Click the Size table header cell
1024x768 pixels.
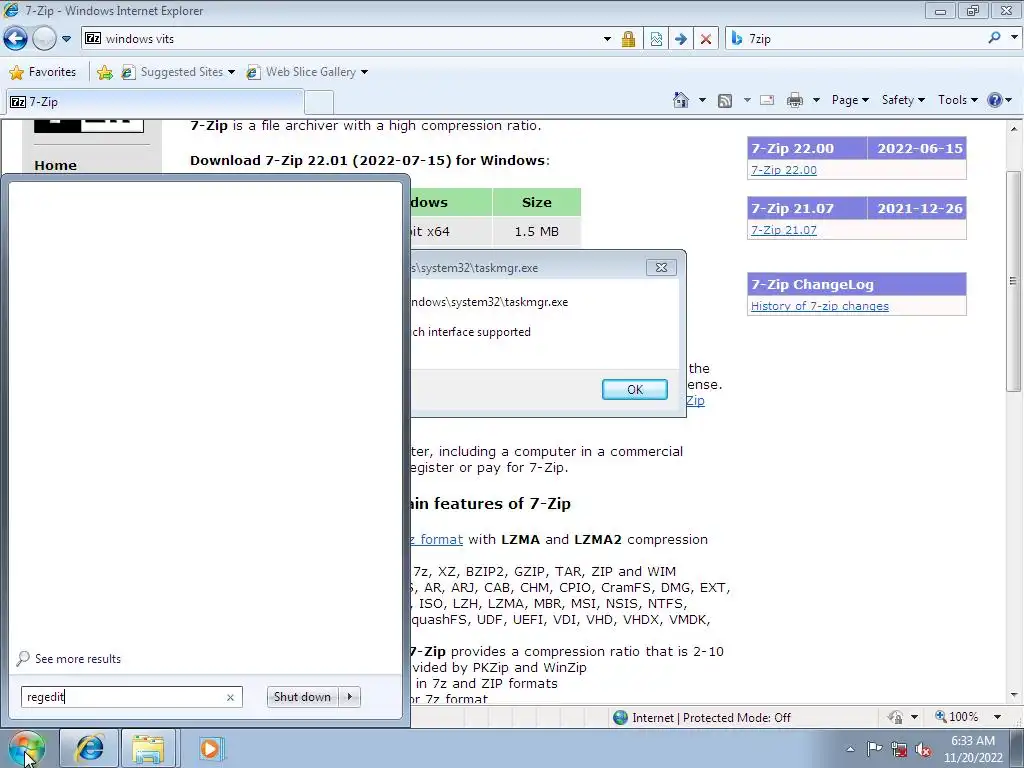click(536, 202)
